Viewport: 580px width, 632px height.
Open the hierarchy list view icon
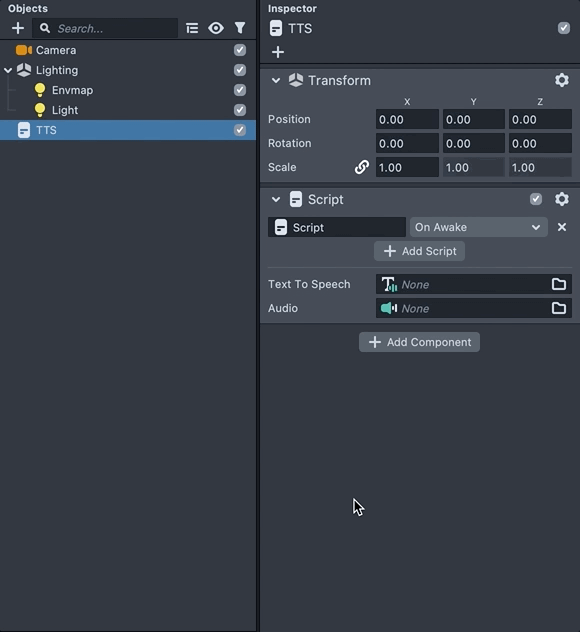tap(192, 28)
